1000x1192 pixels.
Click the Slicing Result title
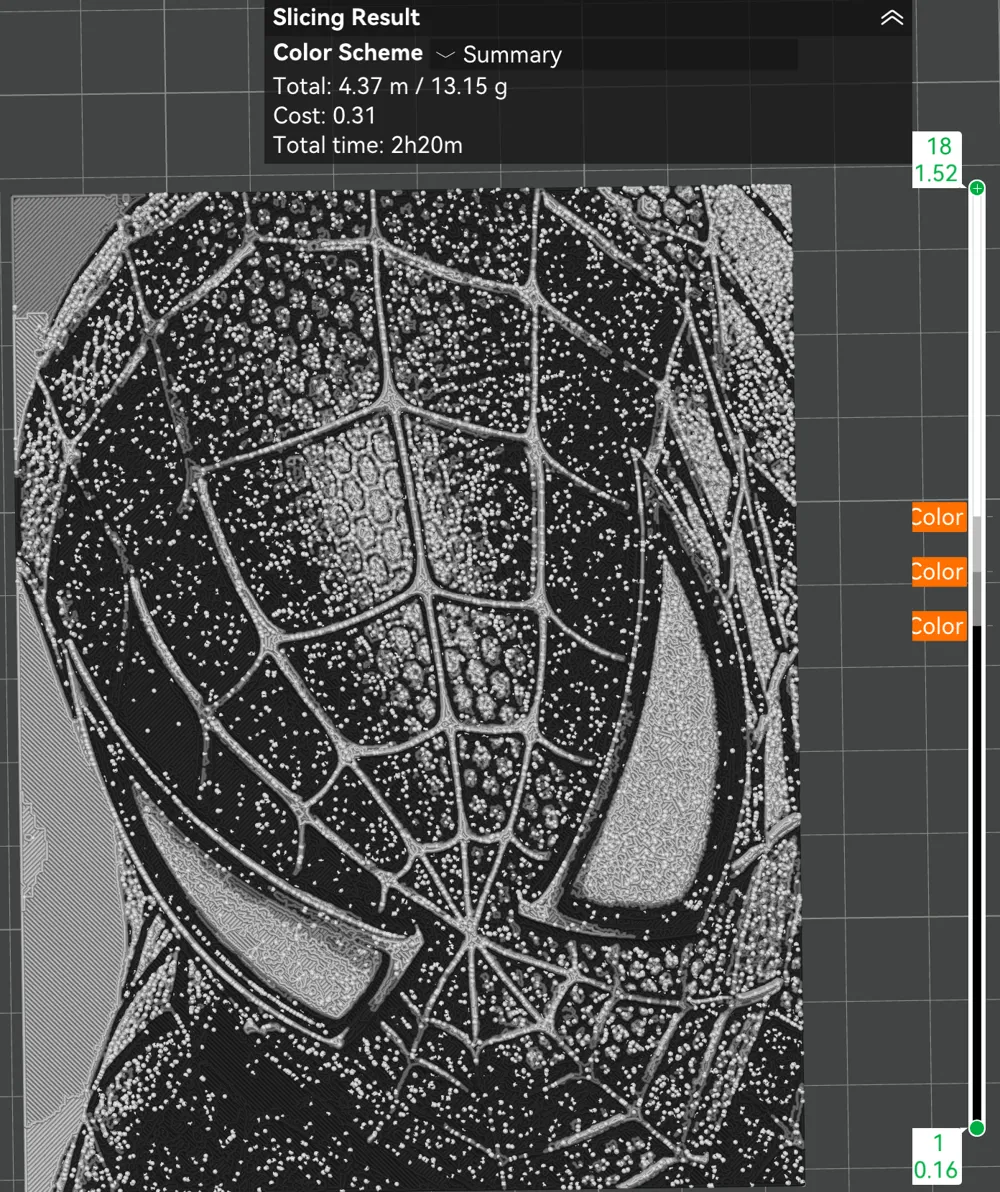(x=346, y=17)
